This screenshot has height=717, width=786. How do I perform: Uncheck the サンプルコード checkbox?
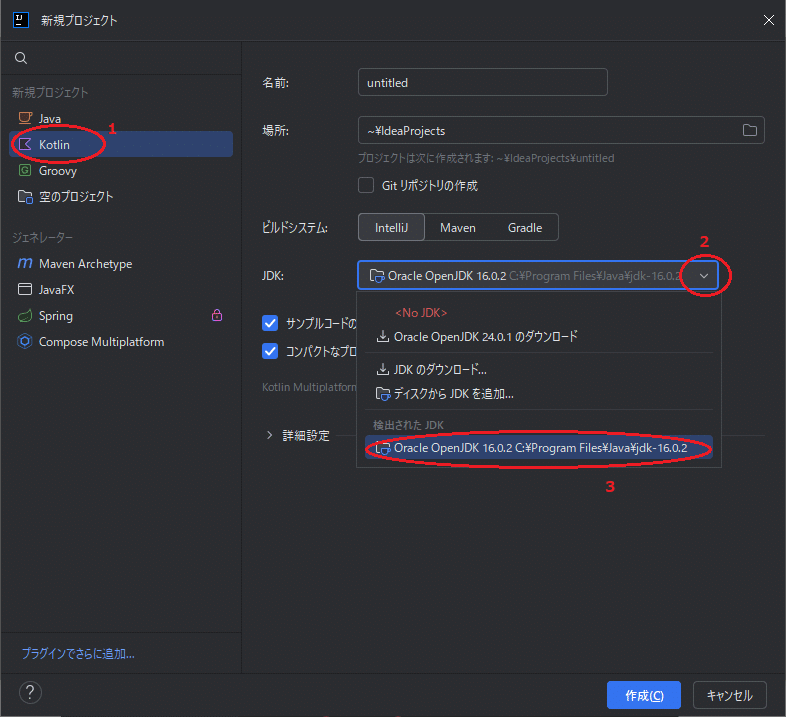[270, 323]
